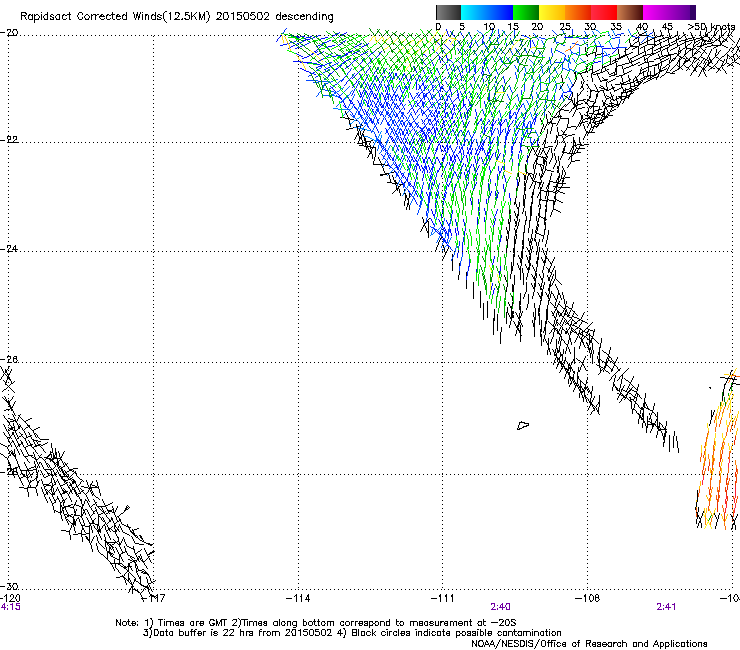
Task: Click the cyan-to-blue 5–15 knots legend segment
Action: coord(487,12)
